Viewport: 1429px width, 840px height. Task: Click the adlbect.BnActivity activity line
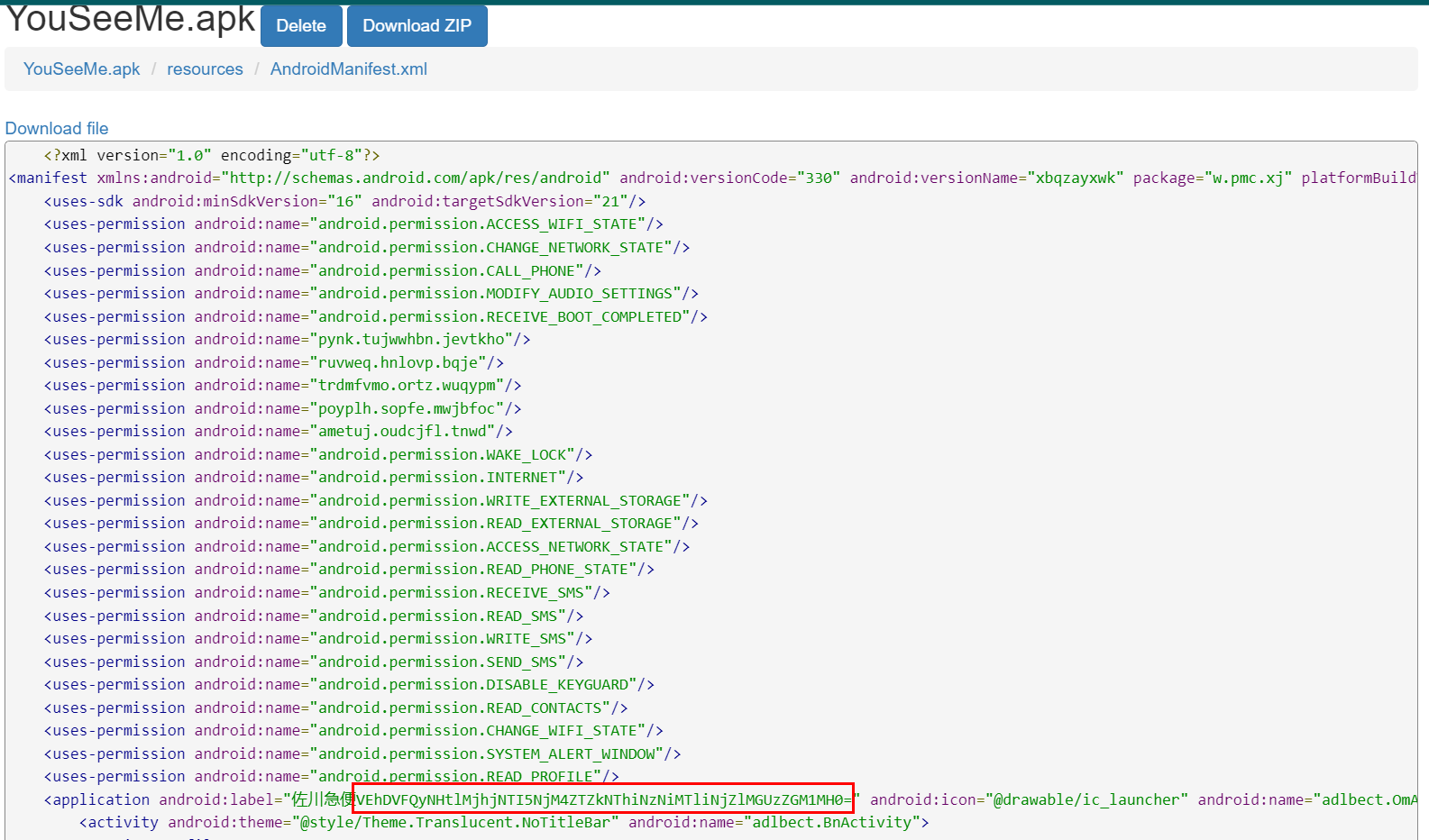tap(504, 823)
